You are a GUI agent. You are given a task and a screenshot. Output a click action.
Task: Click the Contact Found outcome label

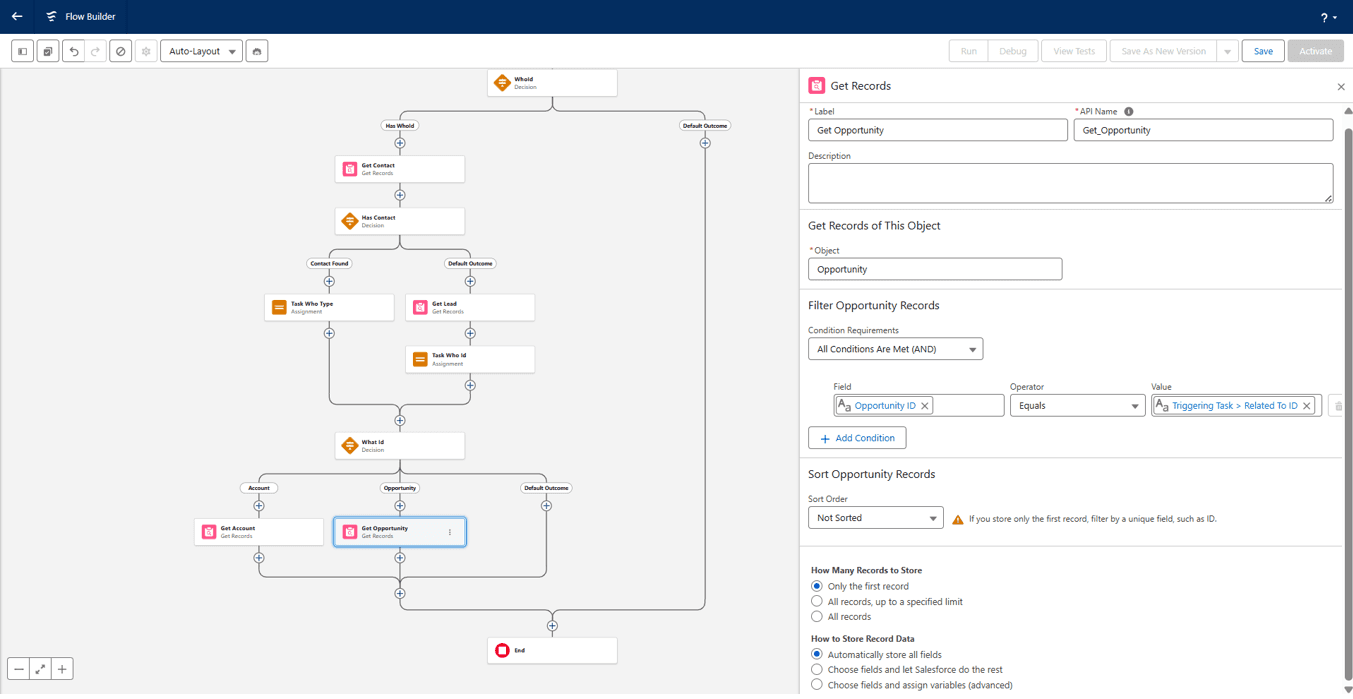coord(329,264)
